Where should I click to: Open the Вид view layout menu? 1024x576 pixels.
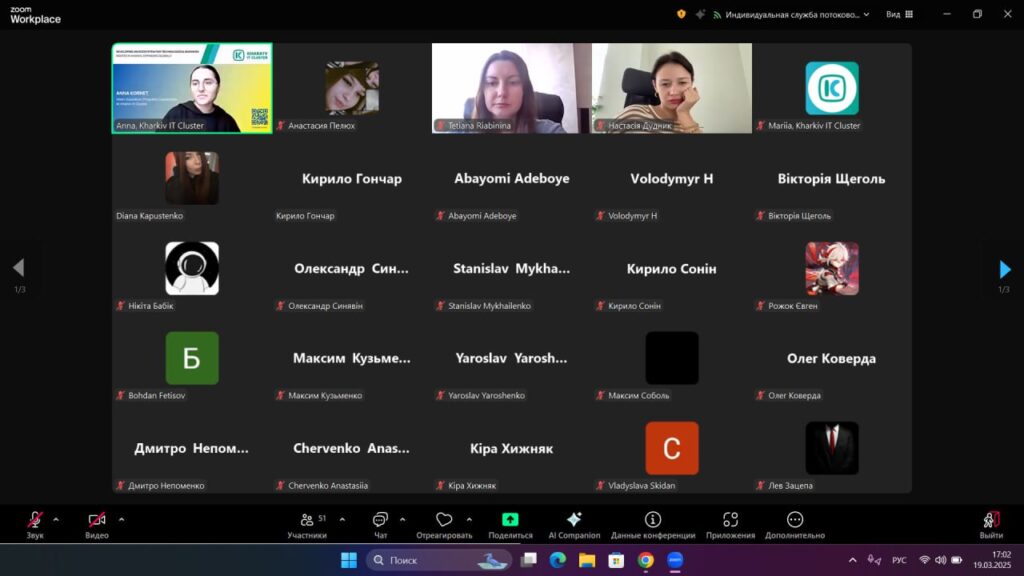898,14
